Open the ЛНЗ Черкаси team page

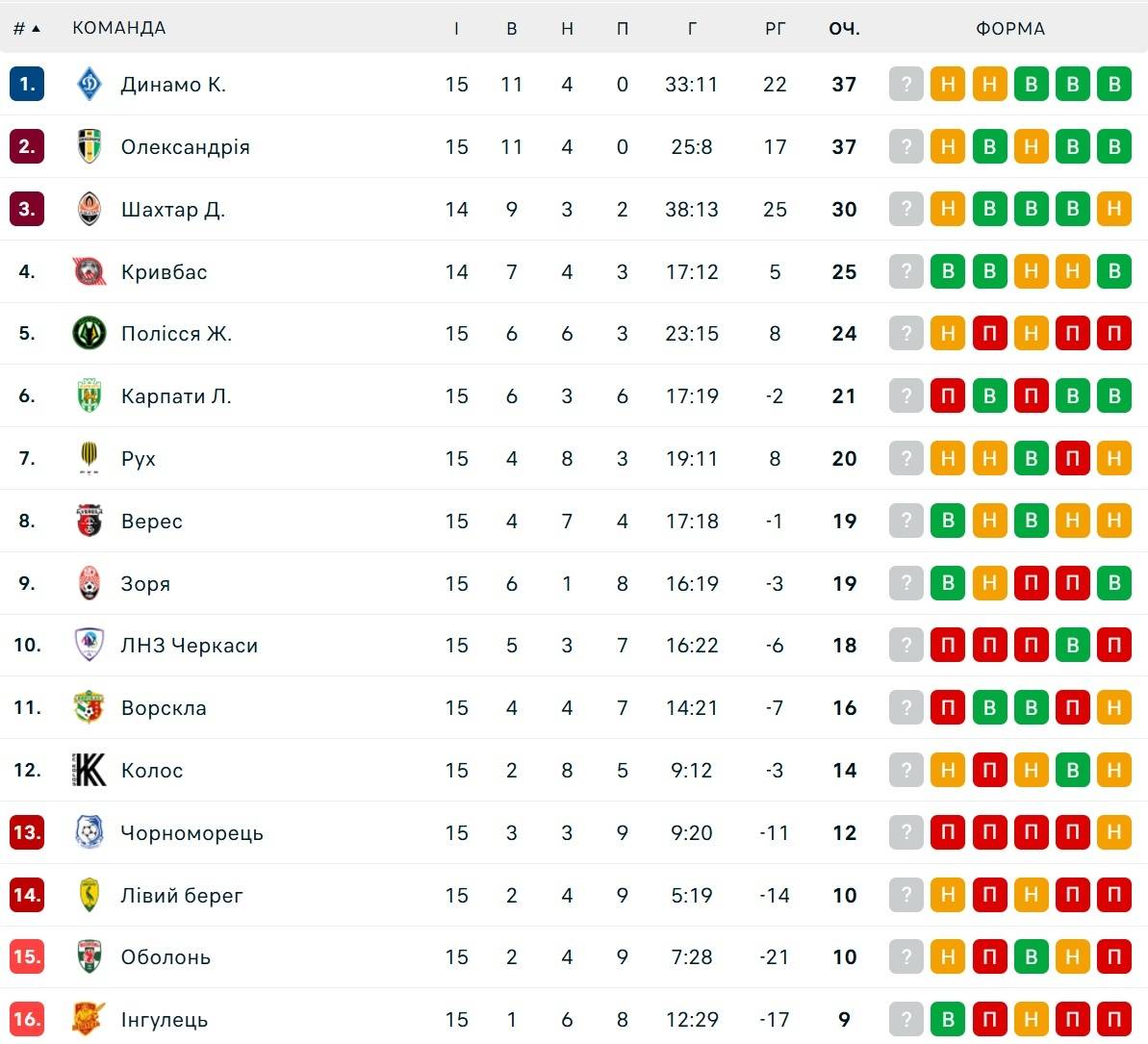tap(189, 645)
